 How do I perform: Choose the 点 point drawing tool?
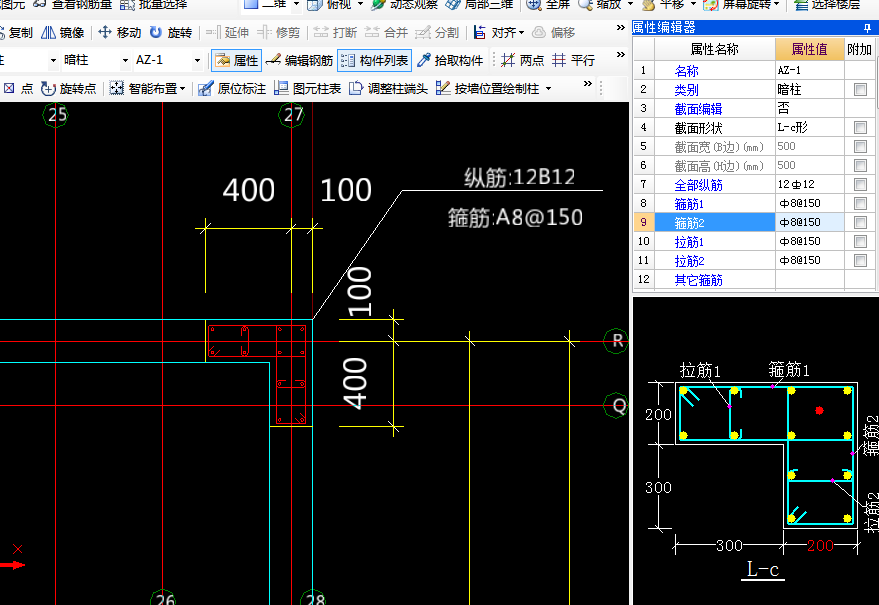18,89
